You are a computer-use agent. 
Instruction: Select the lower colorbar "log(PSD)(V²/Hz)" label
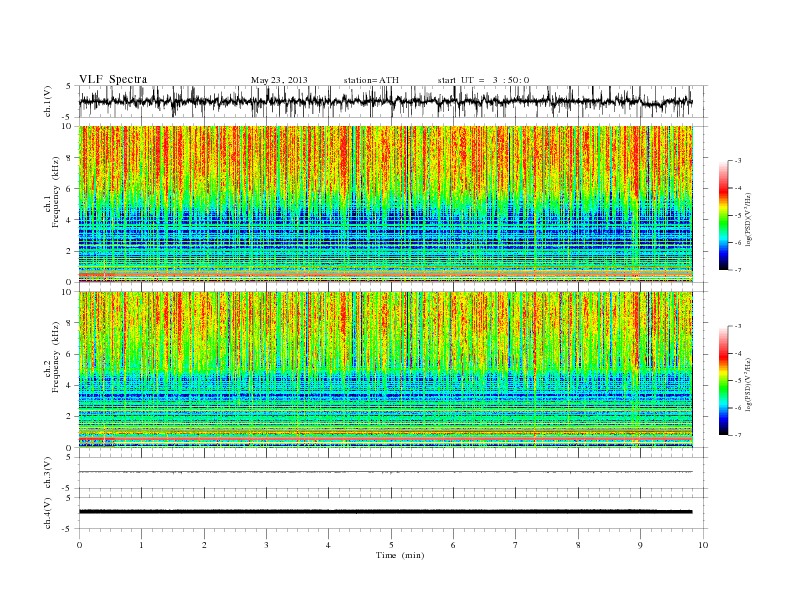pos(748,384)
